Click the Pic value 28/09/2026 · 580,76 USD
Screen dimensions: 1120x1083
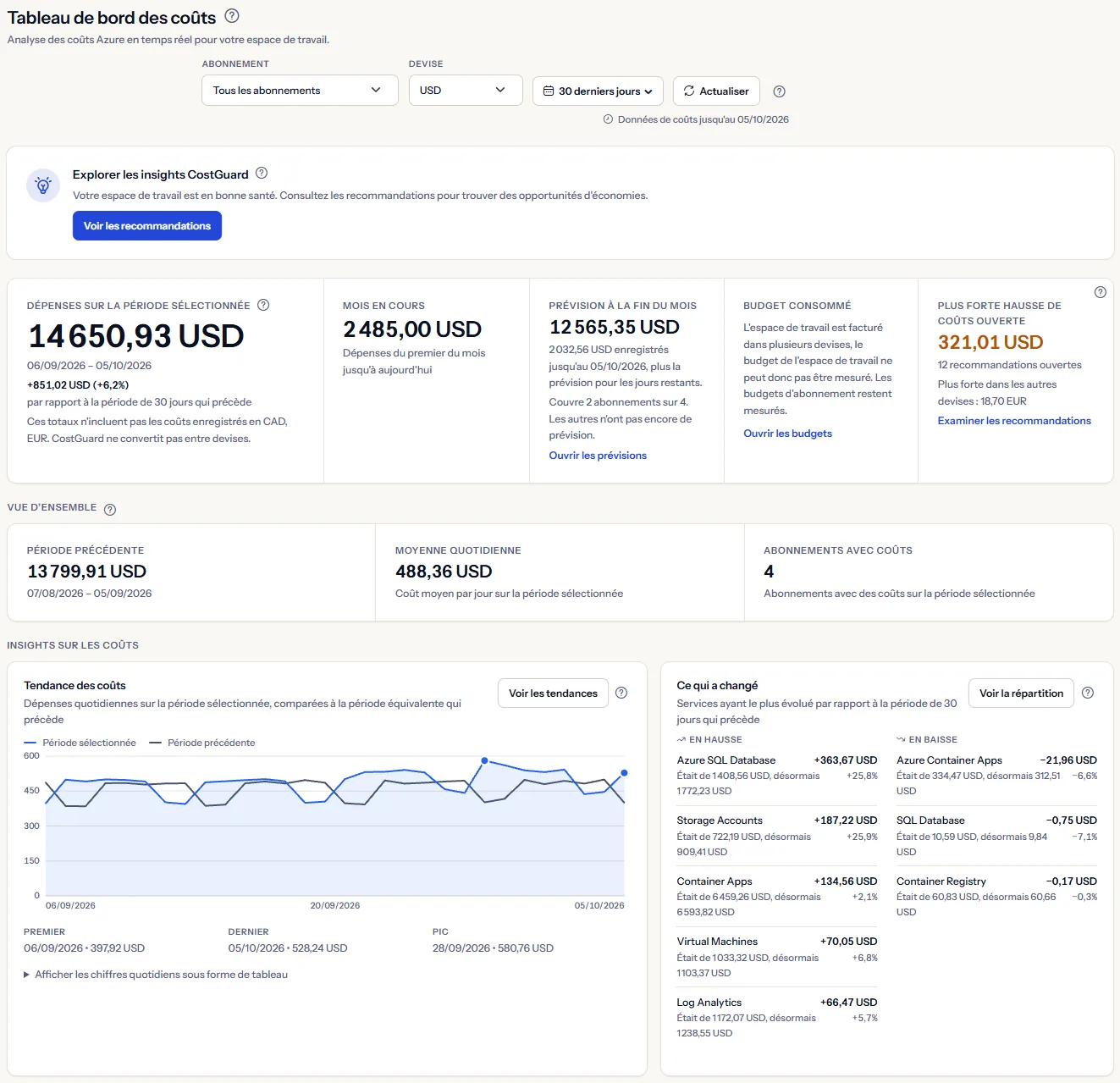[x=493, y=948]
